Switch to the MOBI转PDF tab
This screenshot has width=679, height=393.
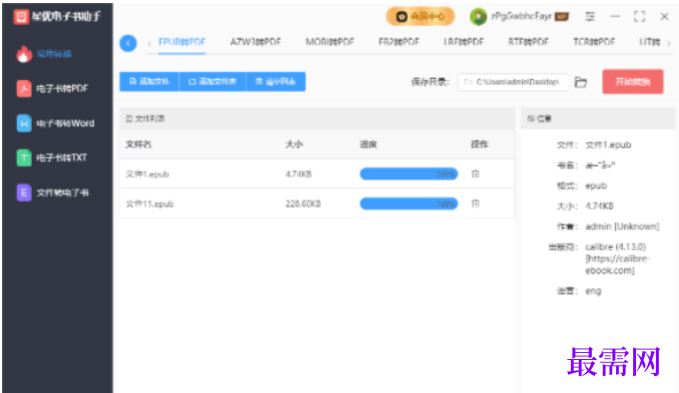[x=330, y=42]
